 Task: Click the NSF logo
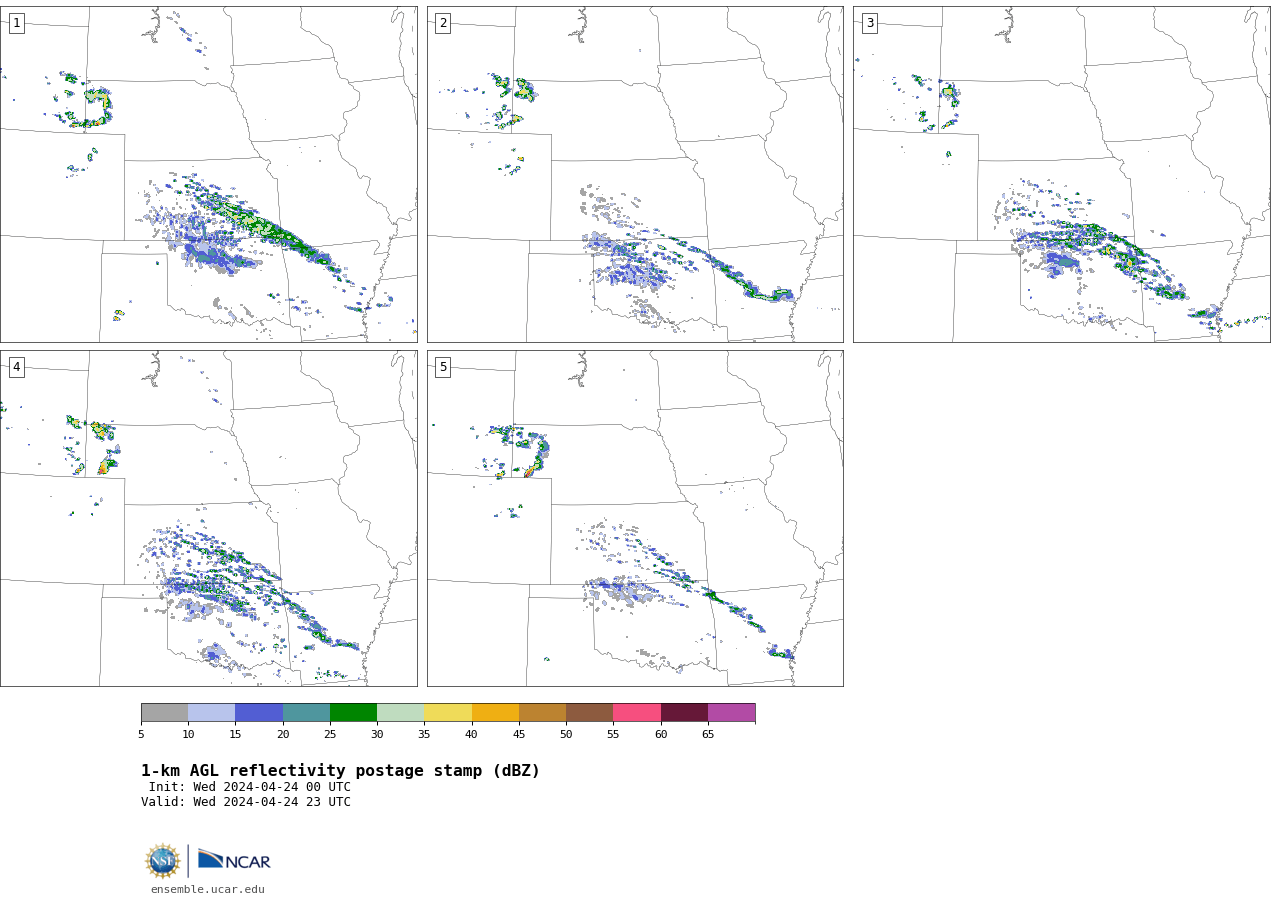[163, 861]
